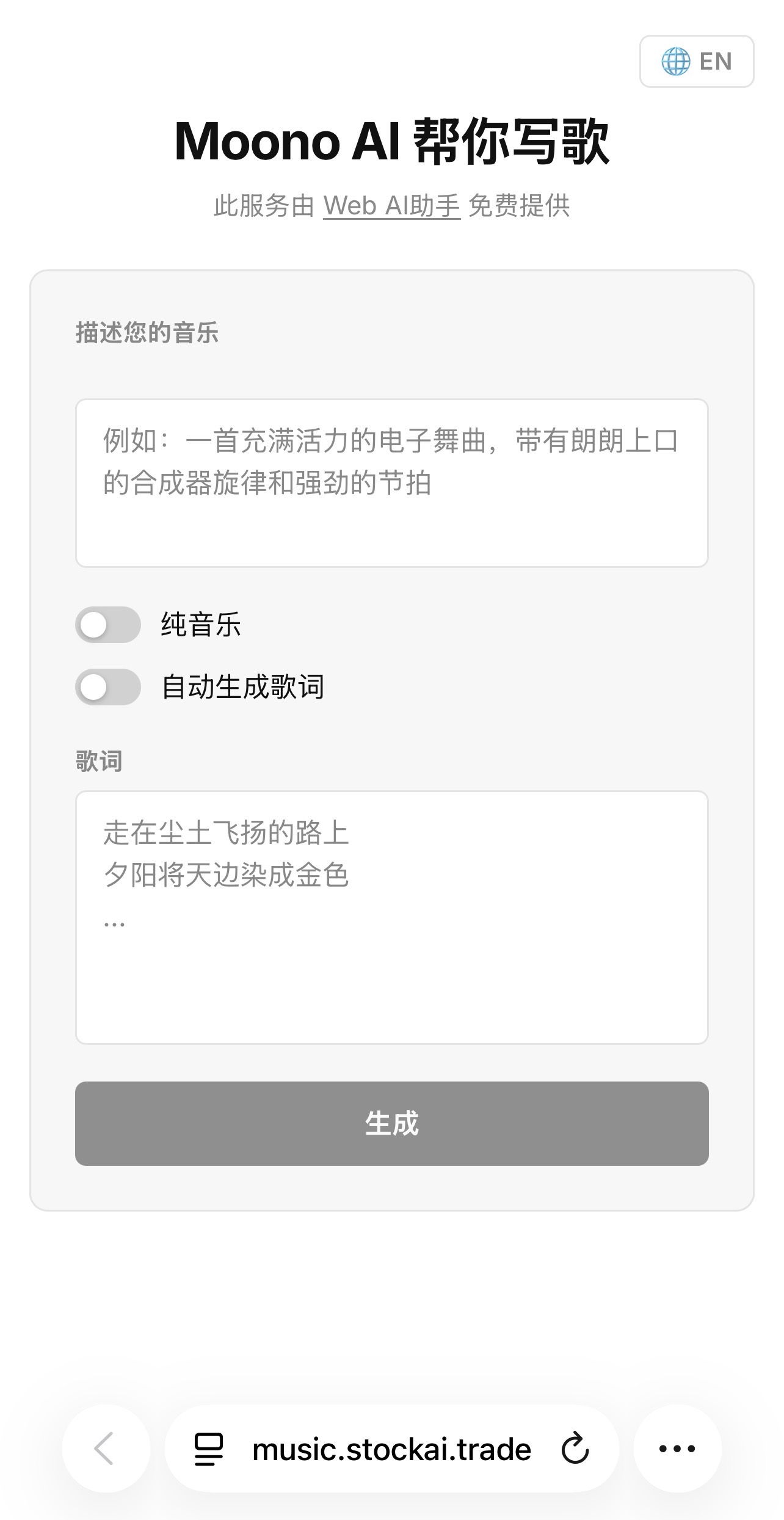
Task: Click the 纯音乐 label text
Action: click(201, 625)
